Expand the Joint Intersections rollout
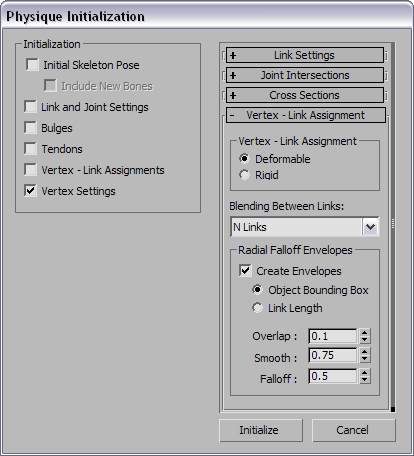The height and width of the screenshot is (456, 414). click(305, 75)
